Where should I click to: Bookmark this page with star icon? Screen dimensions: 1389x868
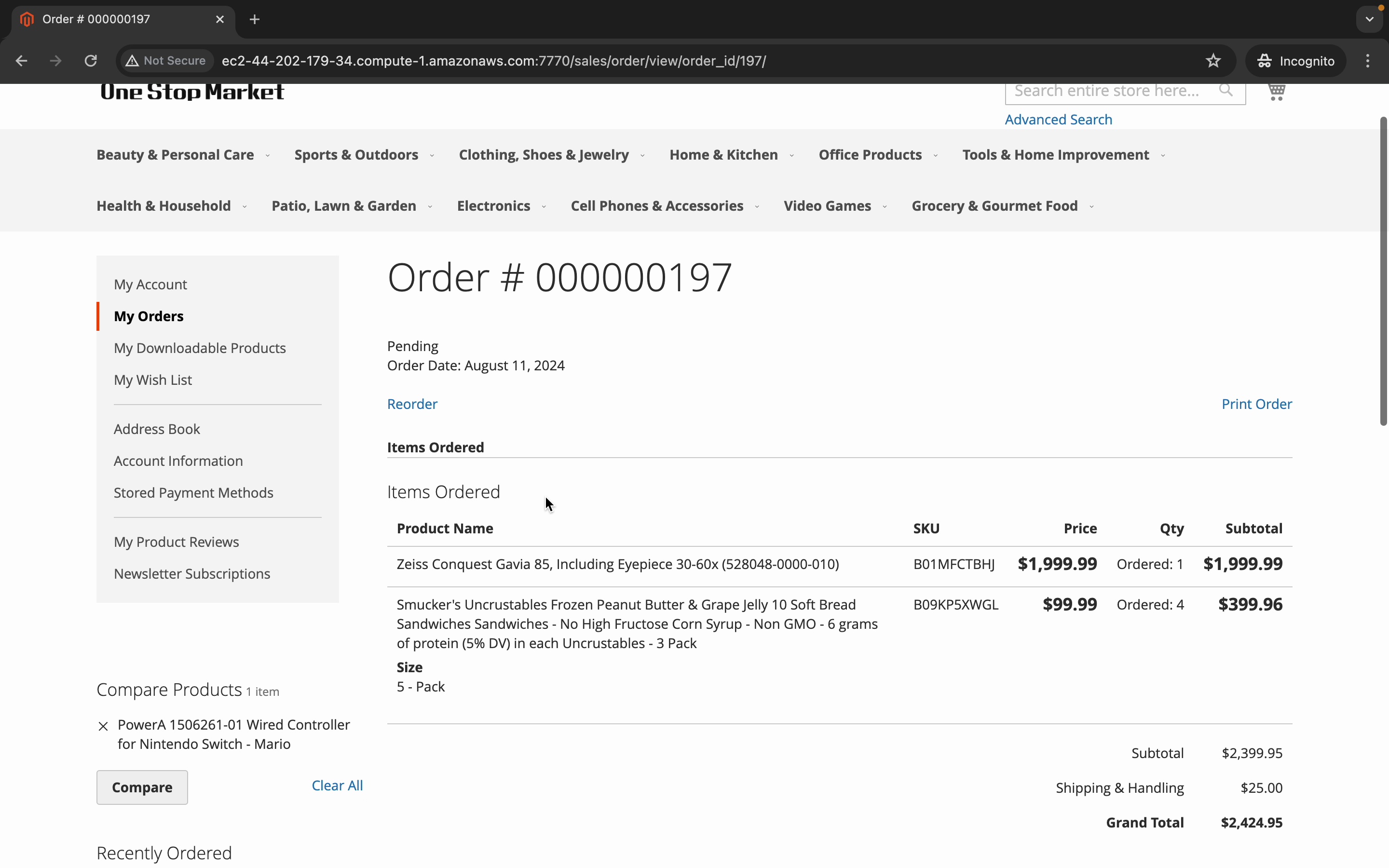pyautogui.click(x=1213, y=61)
